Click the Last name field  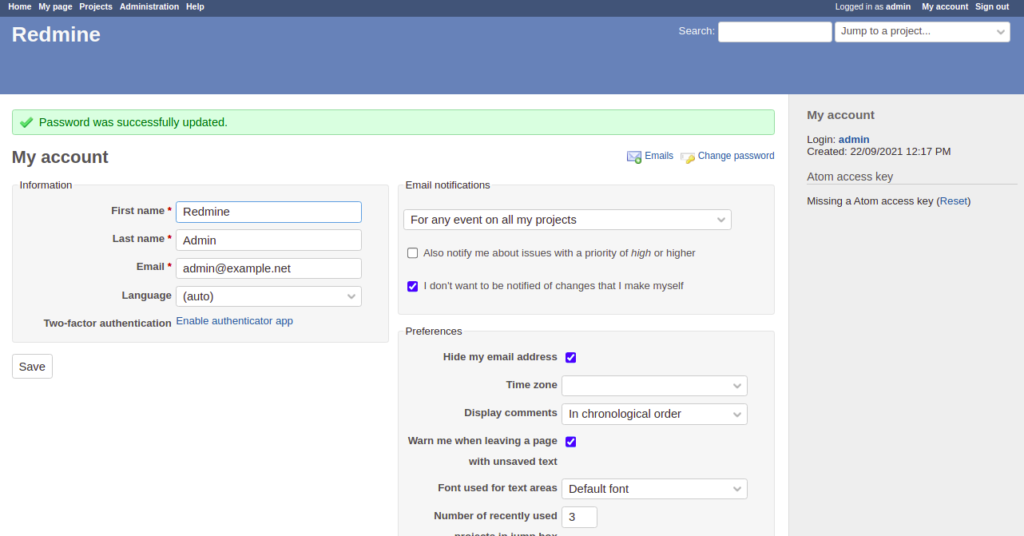pos(268,240)
